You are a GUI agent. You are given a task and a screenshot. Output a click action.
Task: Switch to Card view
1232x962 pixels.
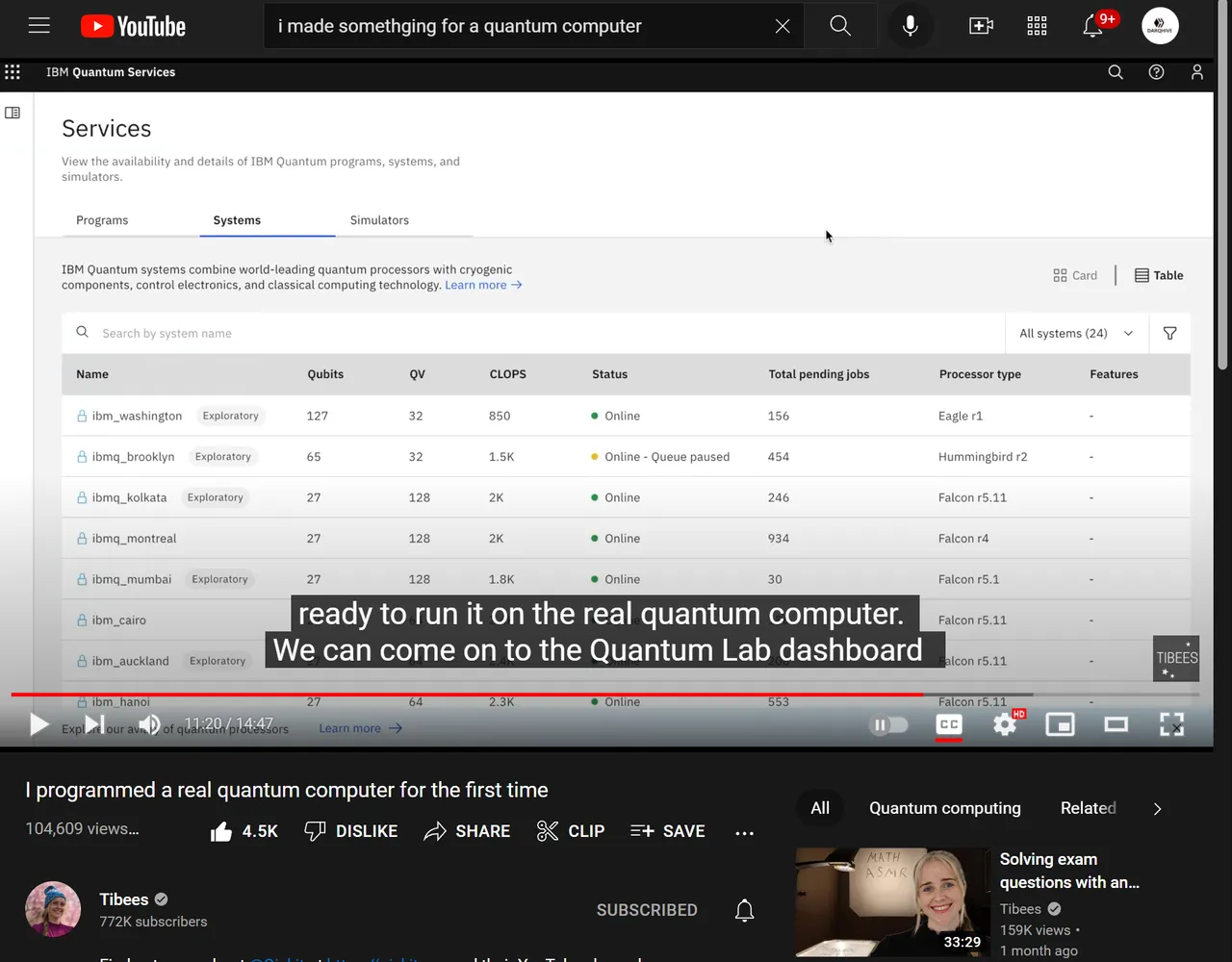tap(1075, 275)
